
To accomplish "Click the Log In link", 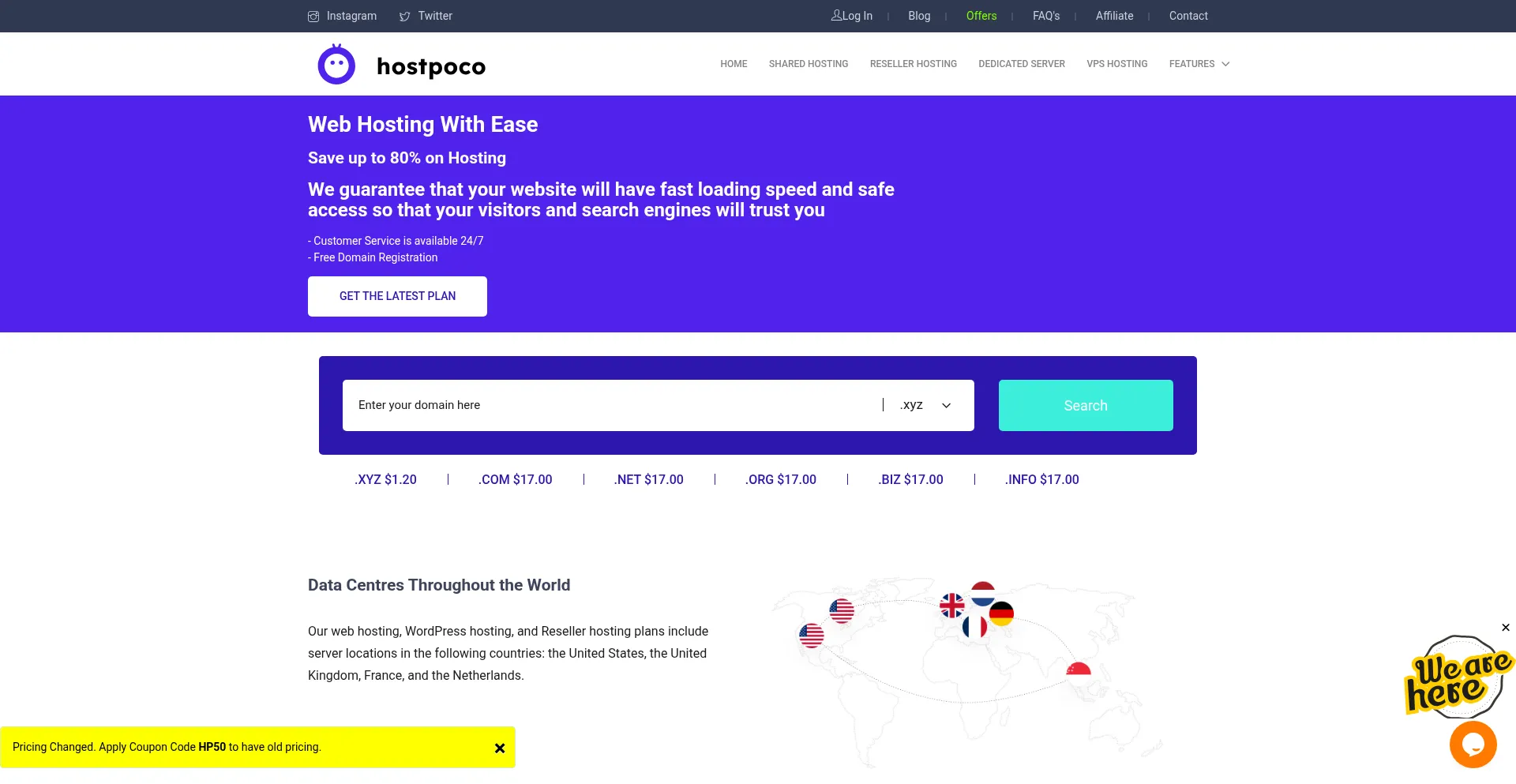I will (857, 16).
